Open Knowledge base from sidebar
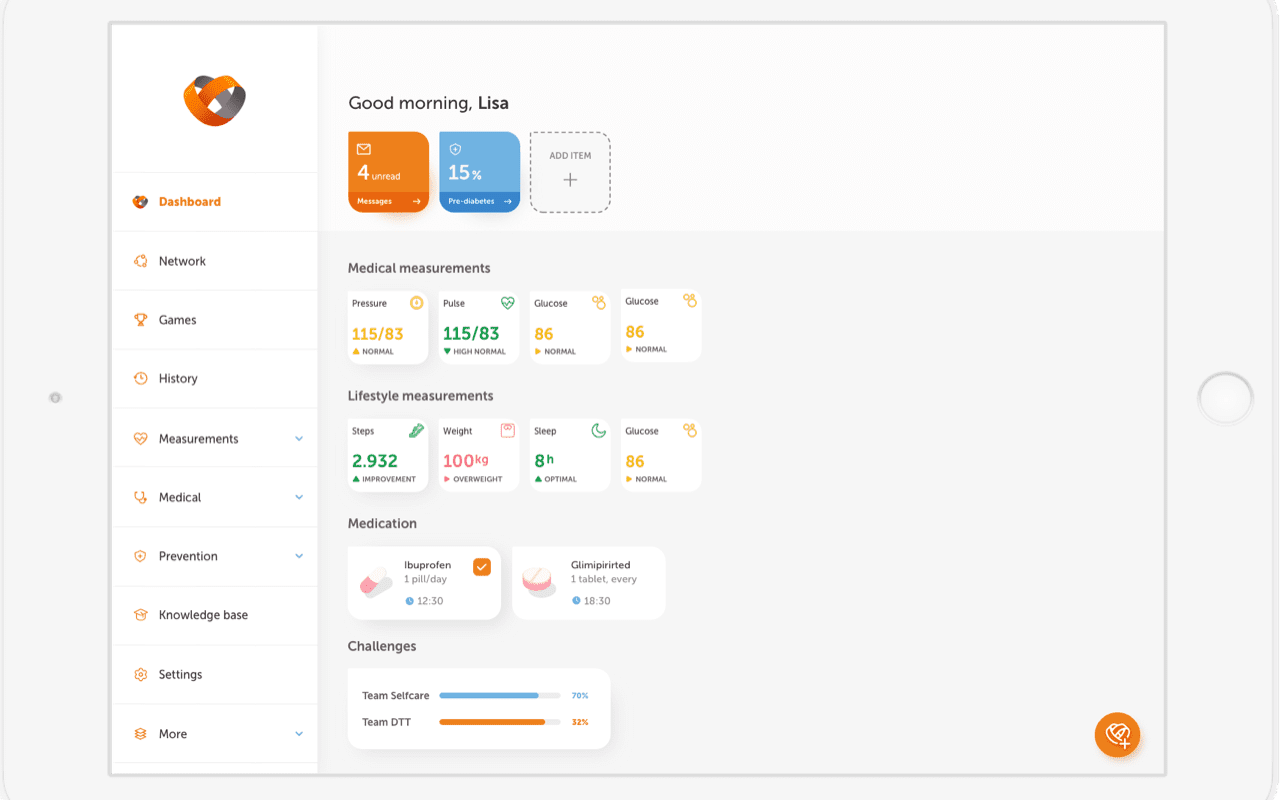The image size is (1280, 800). [203, 615]
